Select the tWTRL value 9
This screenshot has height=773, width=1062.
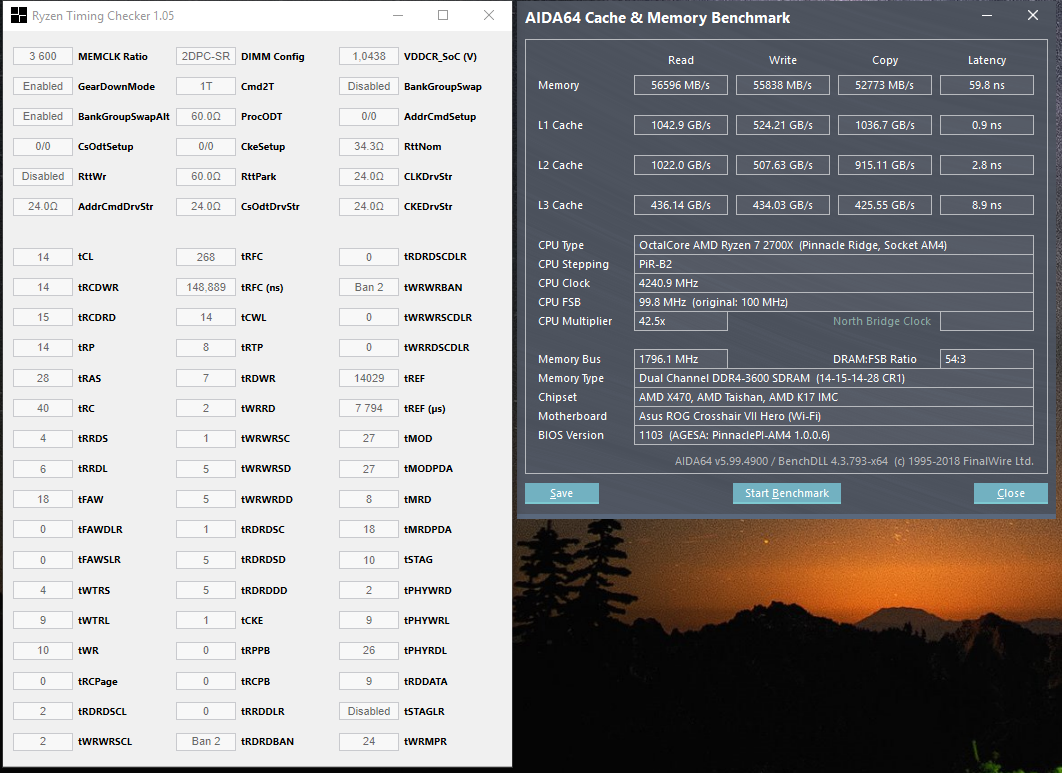[x=43, y=620]
